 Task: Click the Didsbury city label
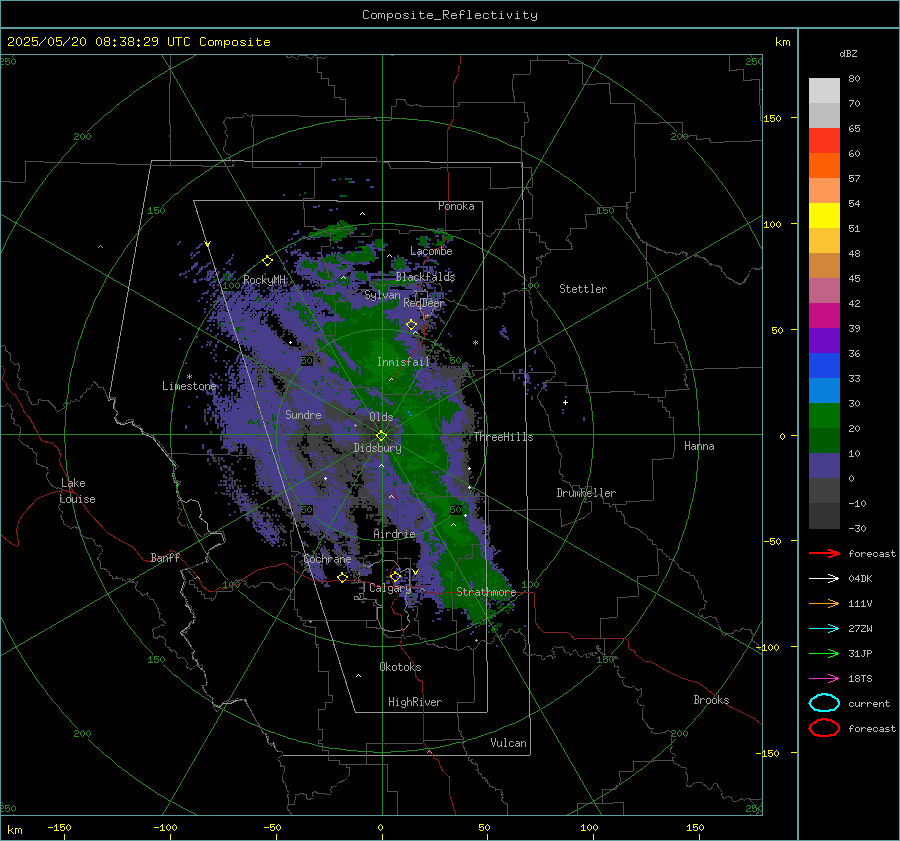click(x=377, y=448)
